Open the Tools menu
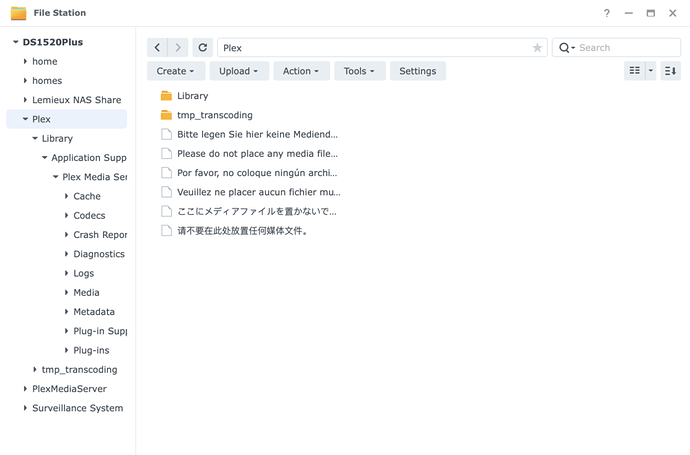The height and width of the screenshot is (455, 690). click(x=360, y=71)
